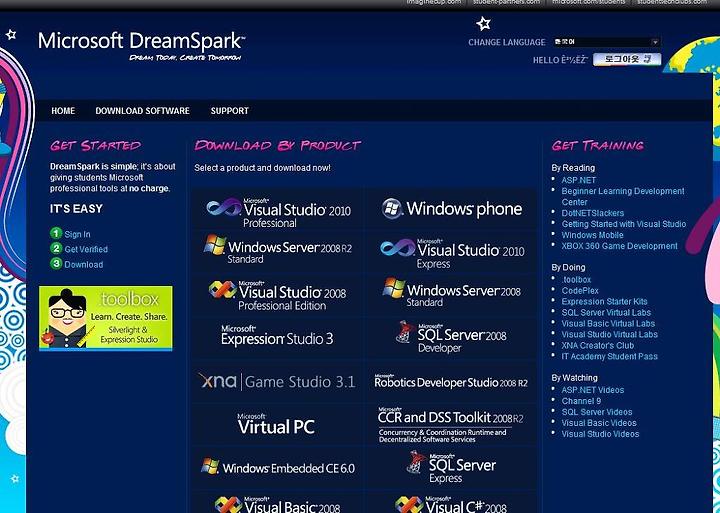720x513 pixels.
Task: Open the Virtual PC product logo
Action: (x=276, y=424)
